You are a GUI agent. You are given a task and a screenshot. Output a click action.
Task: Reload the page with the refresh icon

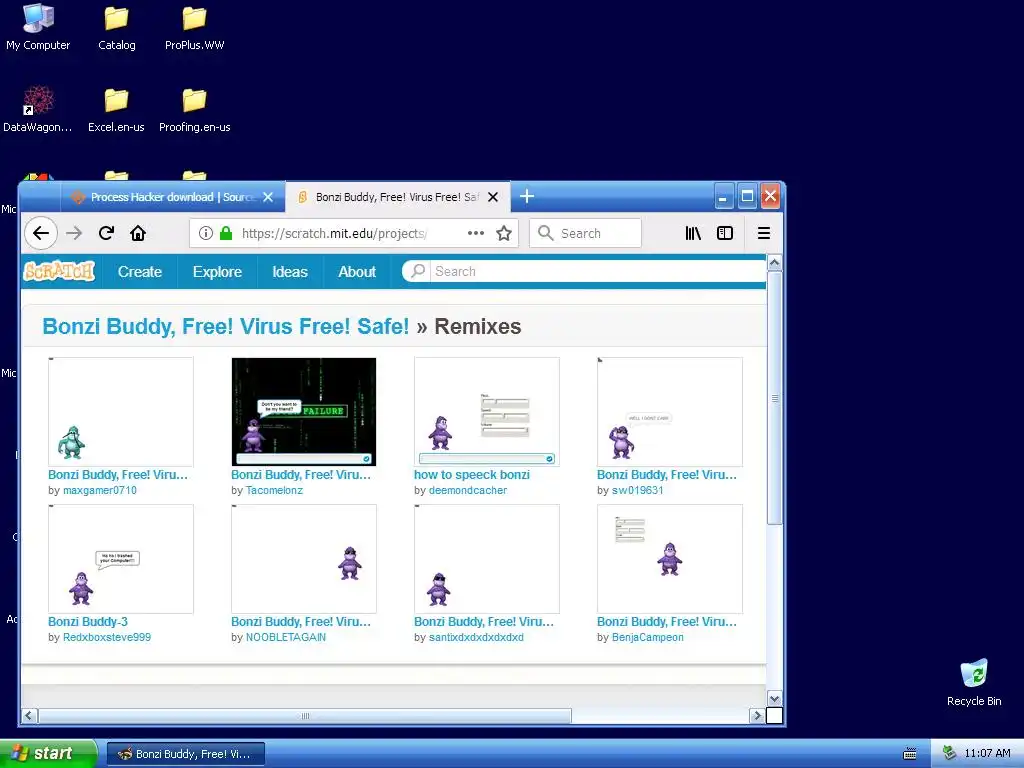(x=106, y=233)
